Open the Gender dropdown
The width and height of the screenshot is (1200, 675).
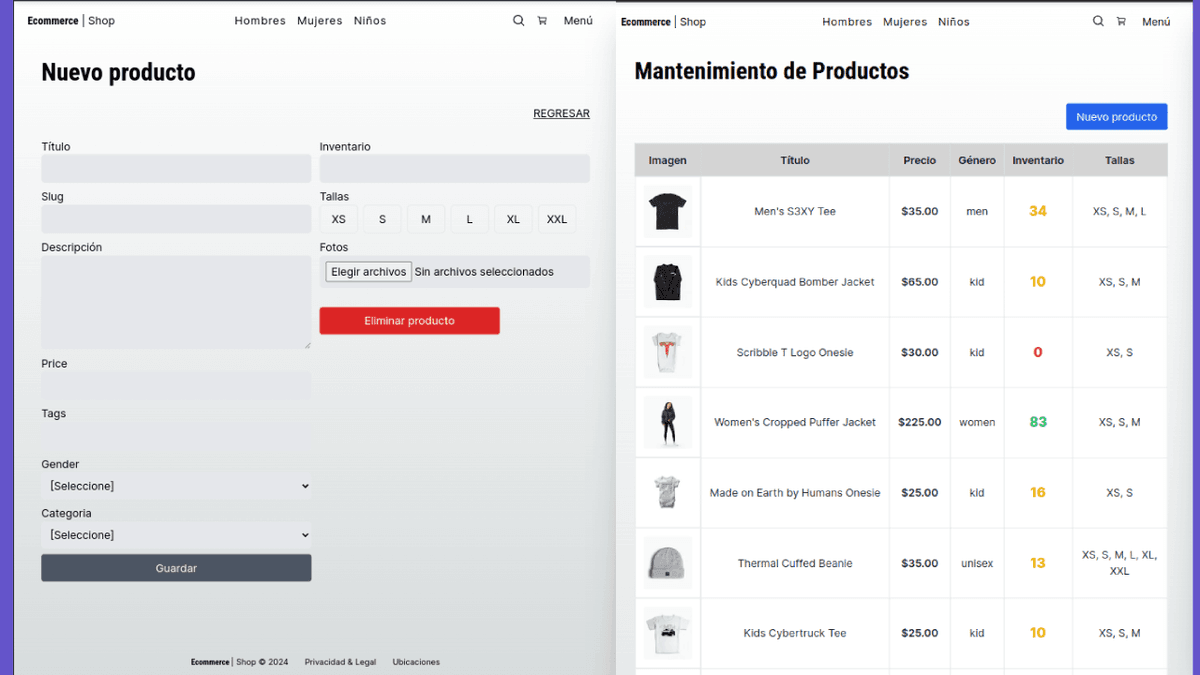pos(176,486)
